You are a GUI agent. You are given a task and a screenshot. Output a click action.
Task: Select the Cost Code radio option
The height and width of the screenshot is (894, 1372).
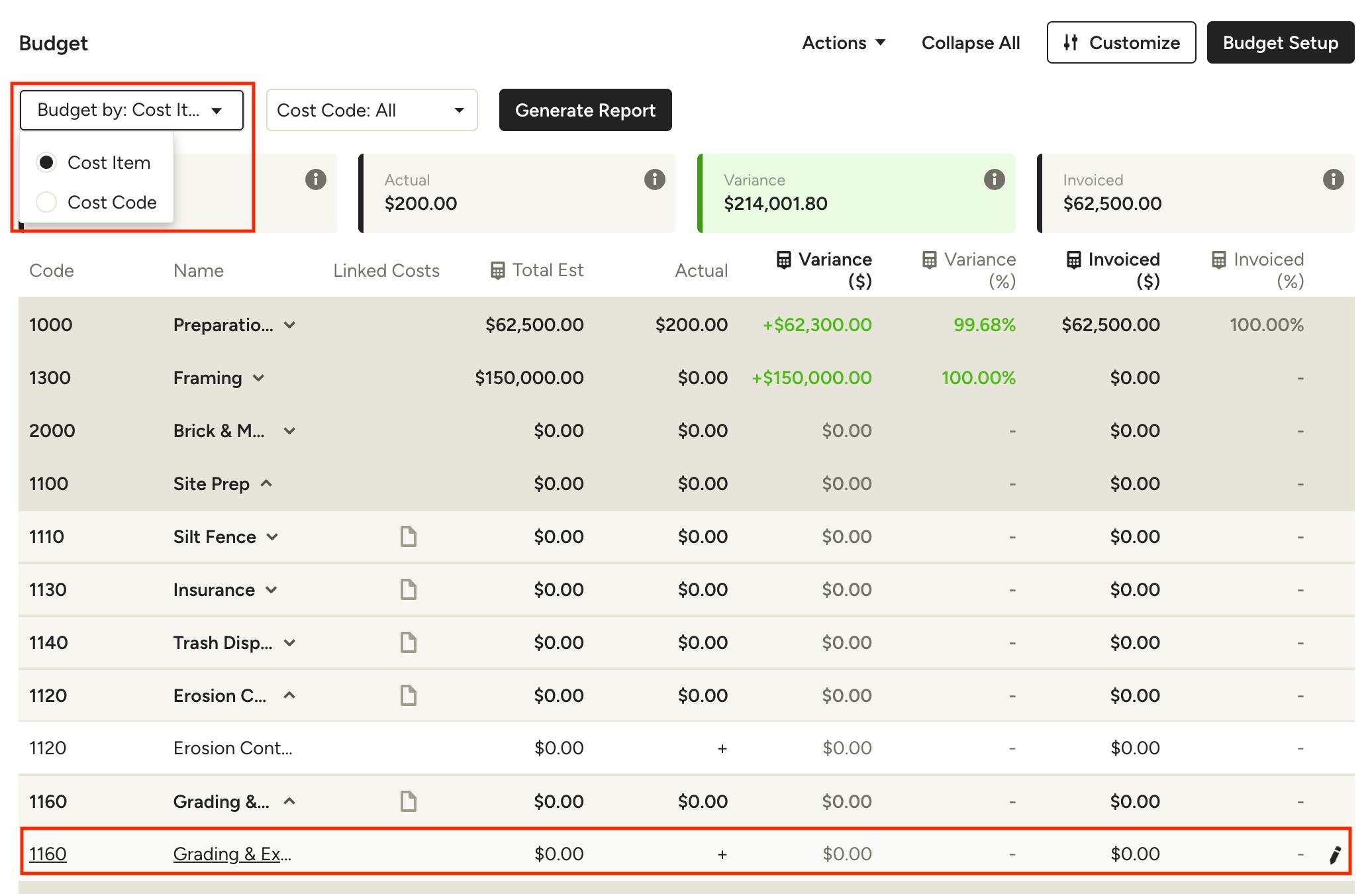coord(46,202)
